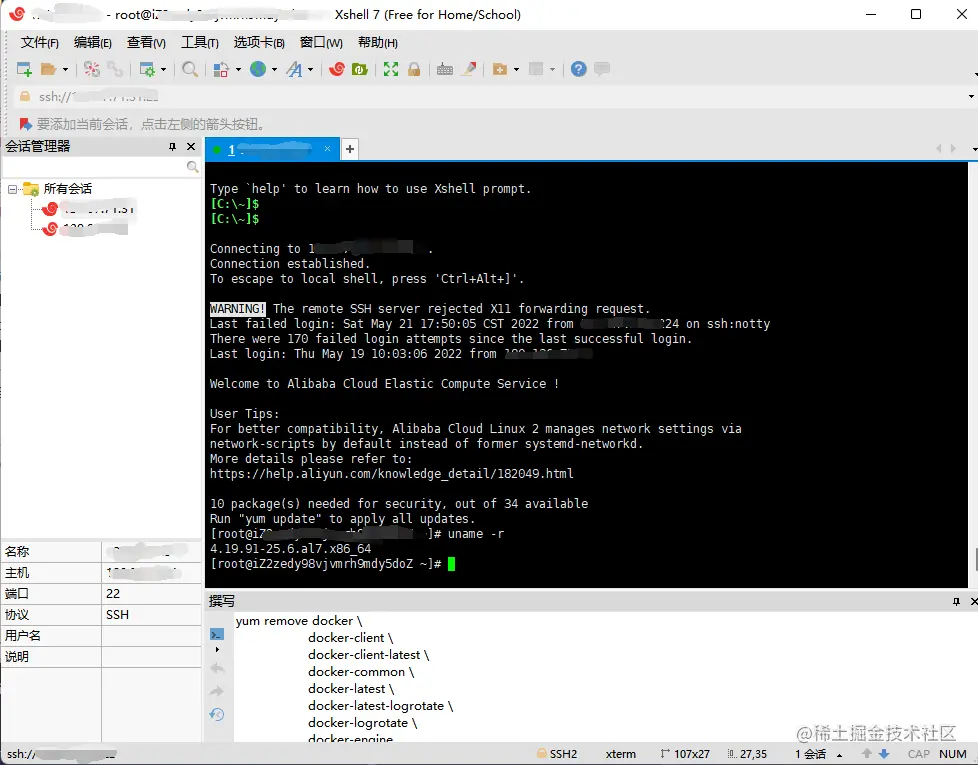978x765 pixels.
Task: Click inside the compose text area
Action: (x=605, y=677)
